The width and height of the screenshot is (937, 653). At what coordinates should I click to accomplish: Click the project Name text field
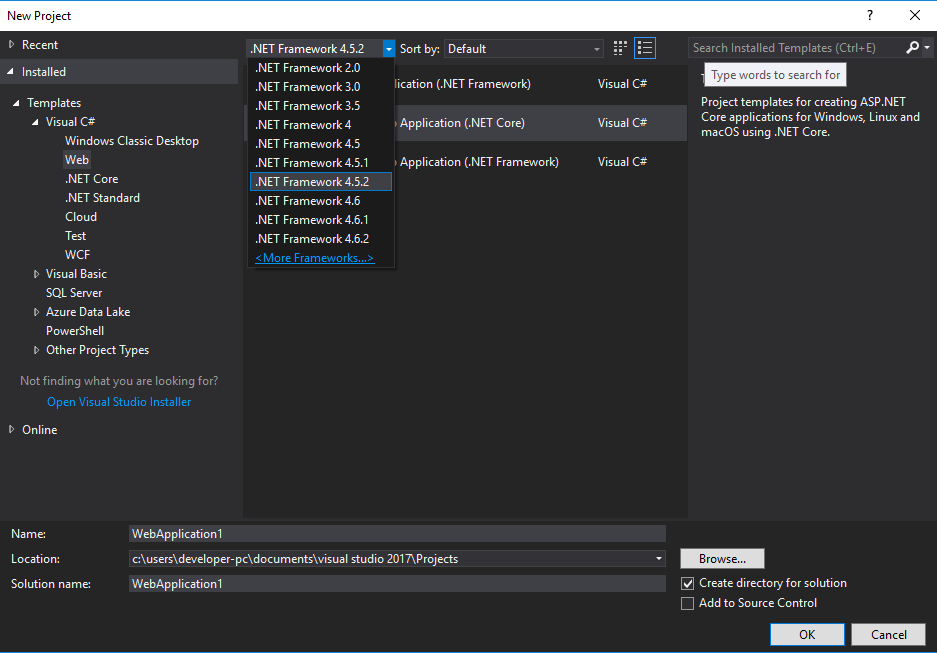(397, 534)
